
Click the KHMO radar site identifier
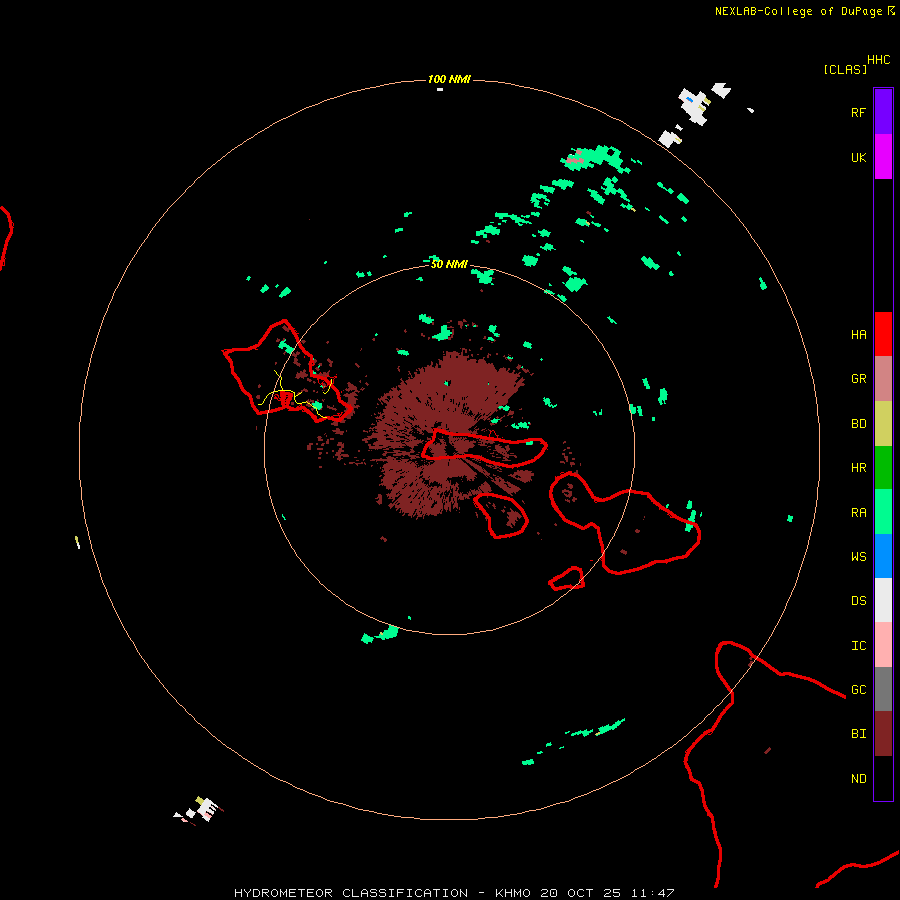tap(513, 893)
